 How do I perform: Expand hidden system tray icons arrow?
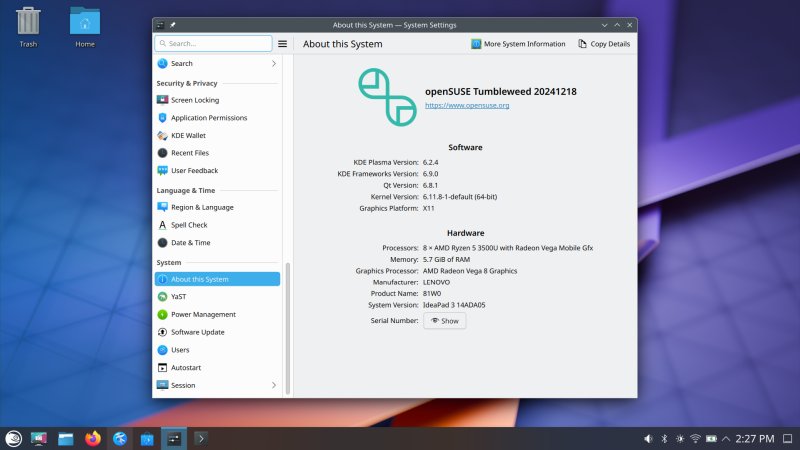[726, 439]
